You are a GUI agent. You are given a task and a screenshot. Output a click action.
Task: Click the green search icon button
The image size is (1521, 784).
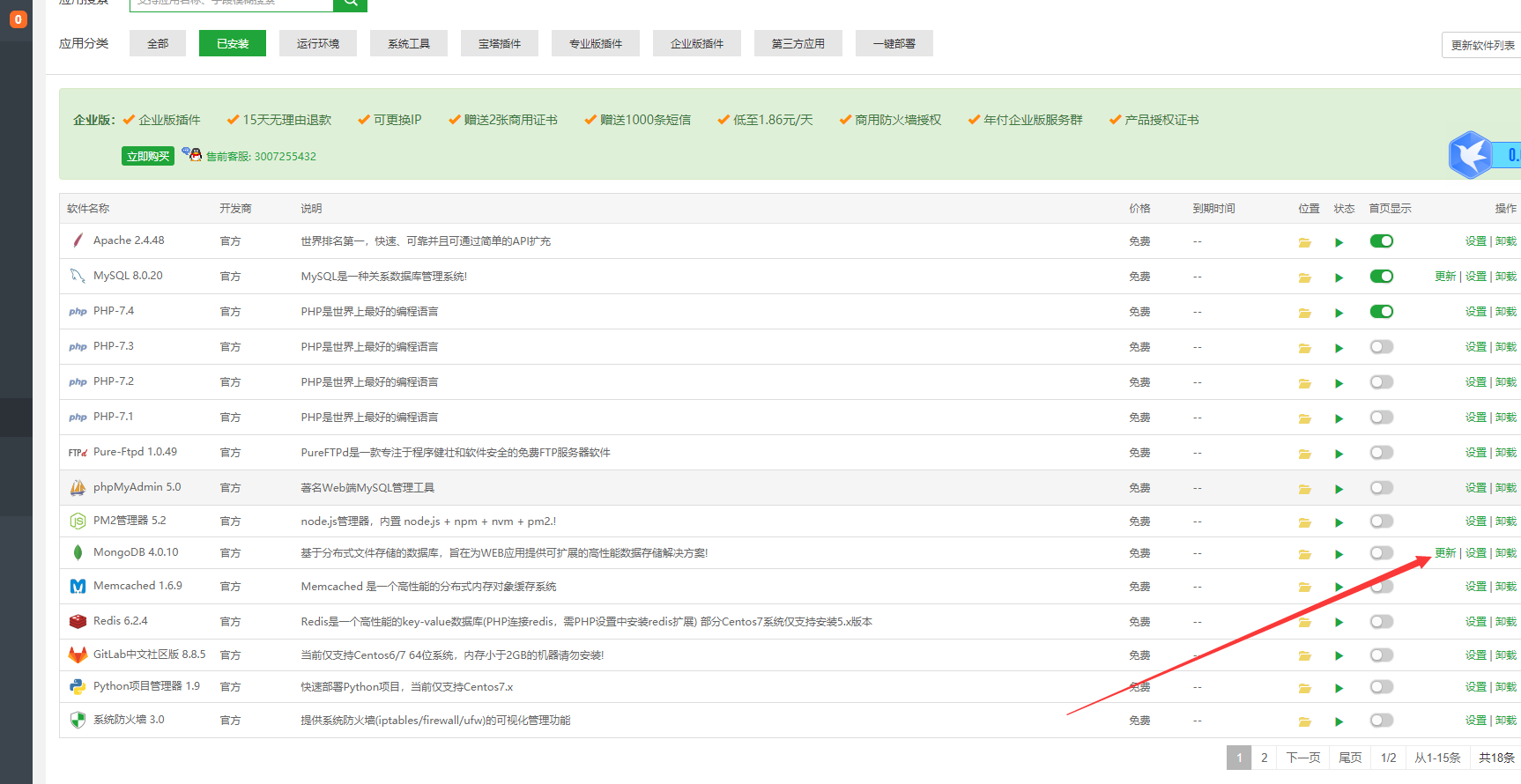[350, 4]
